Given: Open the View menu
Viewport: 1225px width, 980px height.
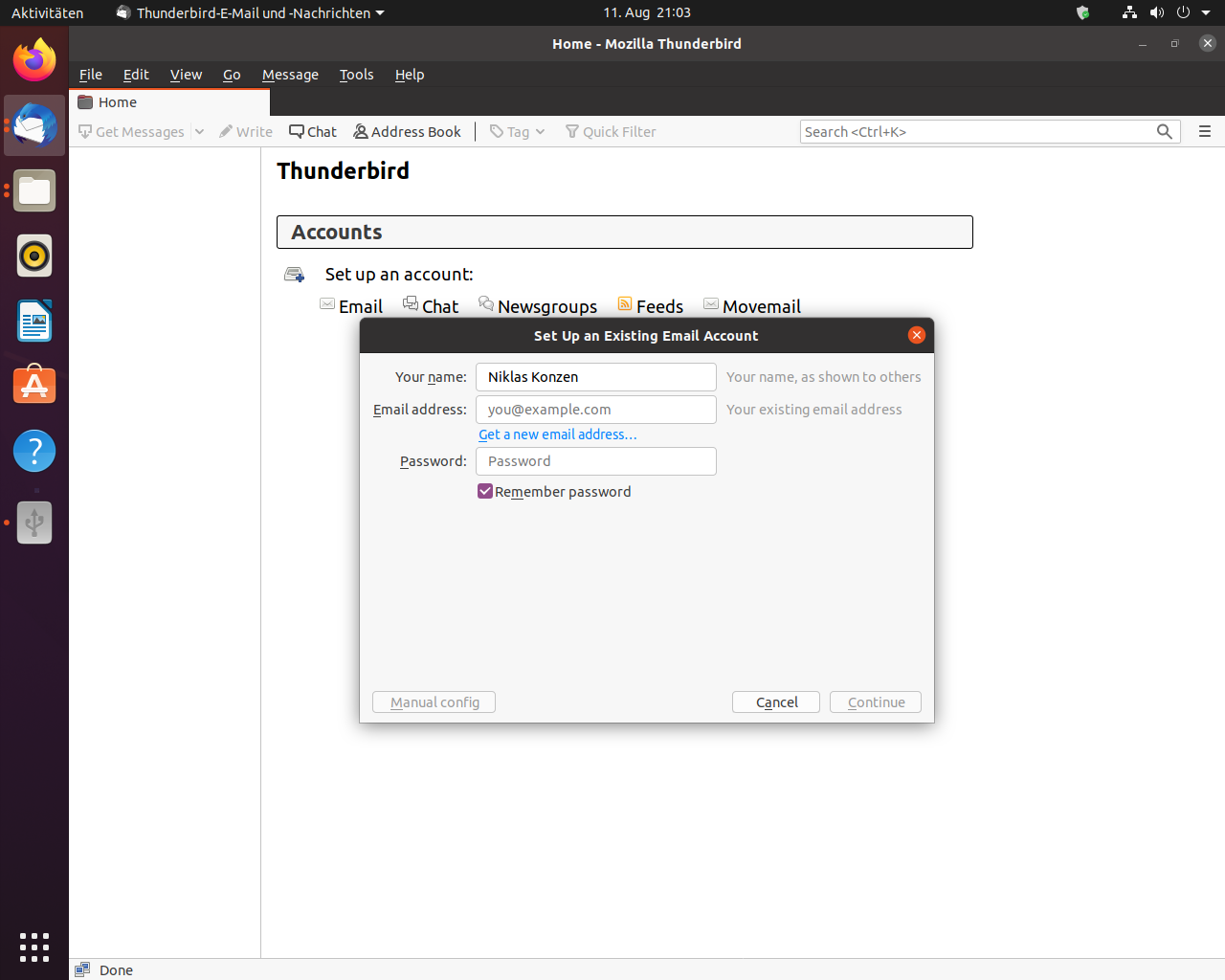Looking at the screenshot, I should [x=186, y=75].
